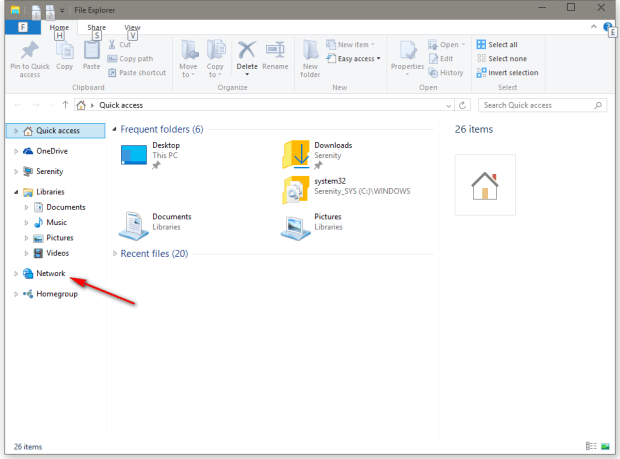
Task: Open Properties from the ribbon
Action: (x=407, y=57)
